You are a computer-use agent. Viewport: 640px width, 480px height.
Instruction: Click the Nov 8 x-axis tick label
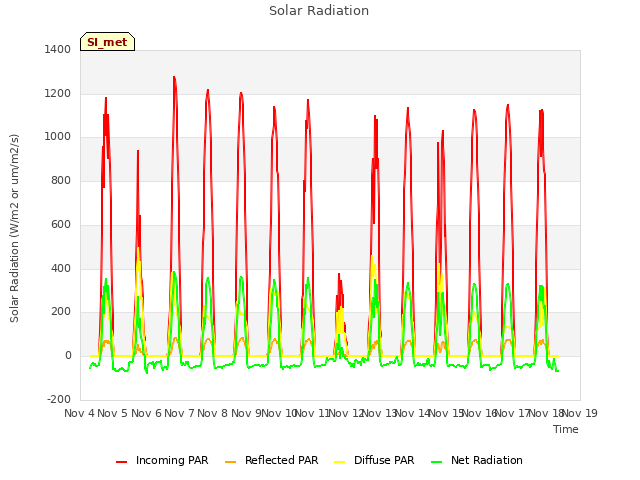click(x=213, y=413)
